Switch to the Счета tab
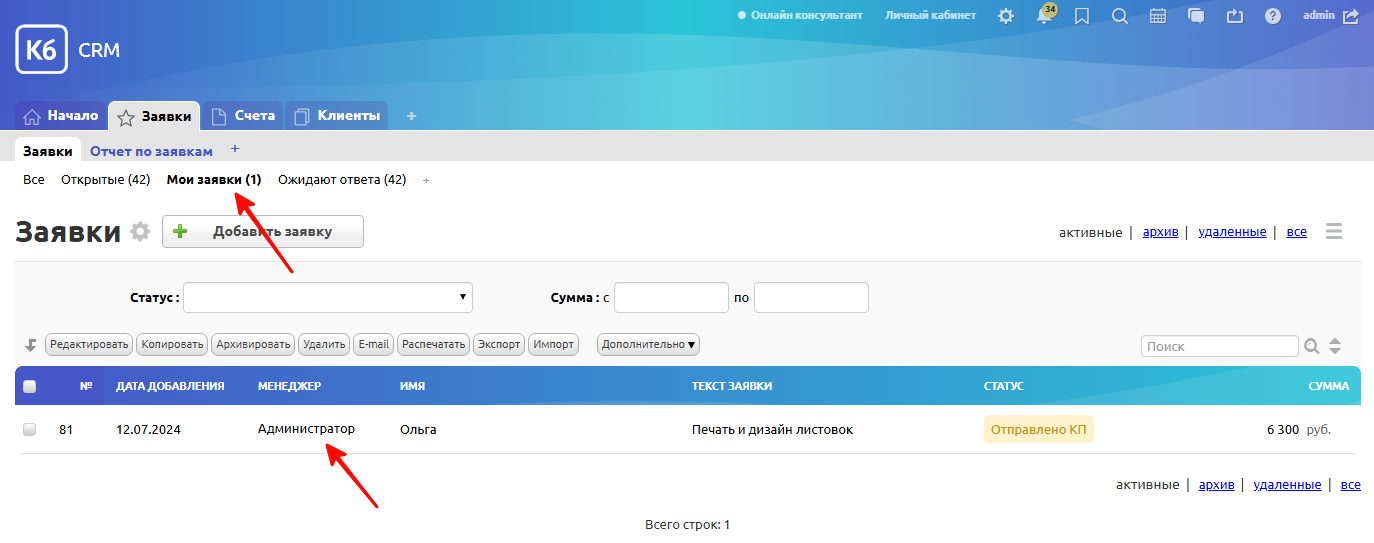 [x=243, y=116]
